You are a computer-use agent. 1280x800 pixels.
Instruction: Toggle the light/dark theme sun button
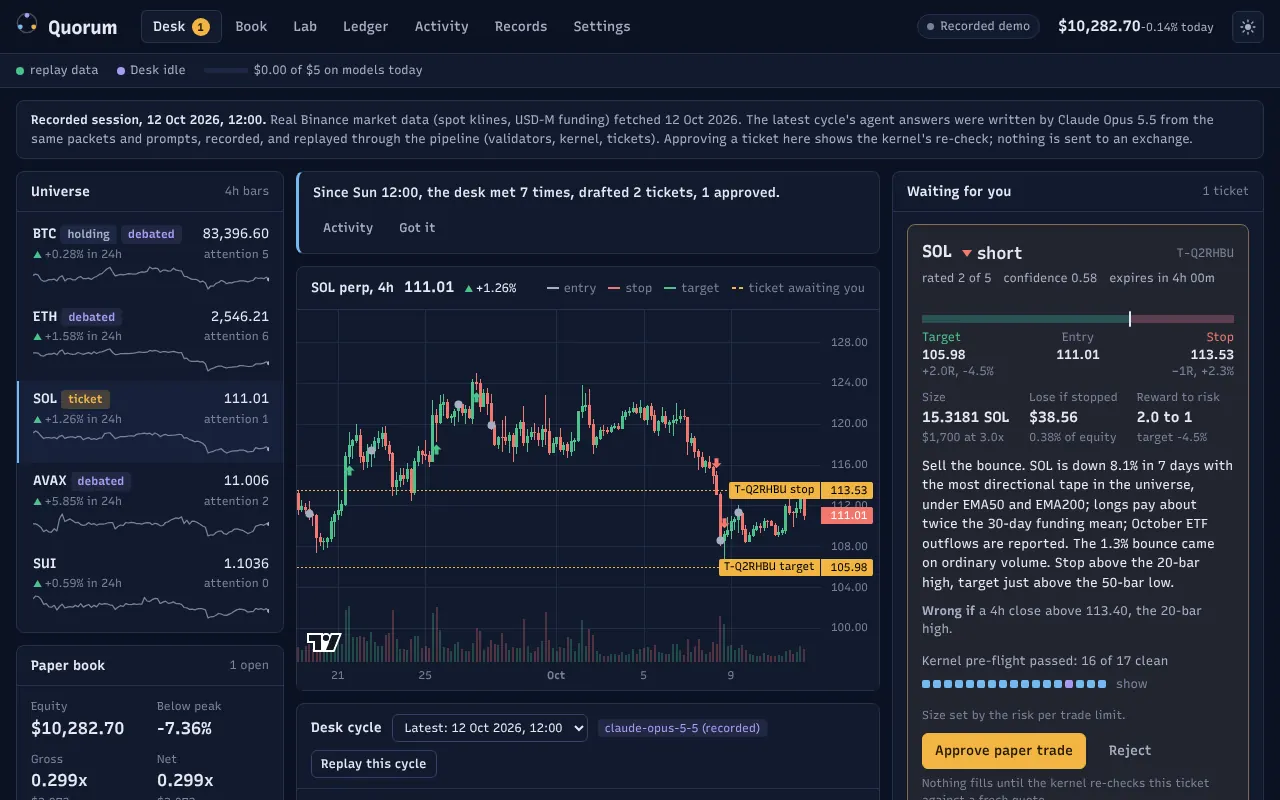tap(1248, 27)
